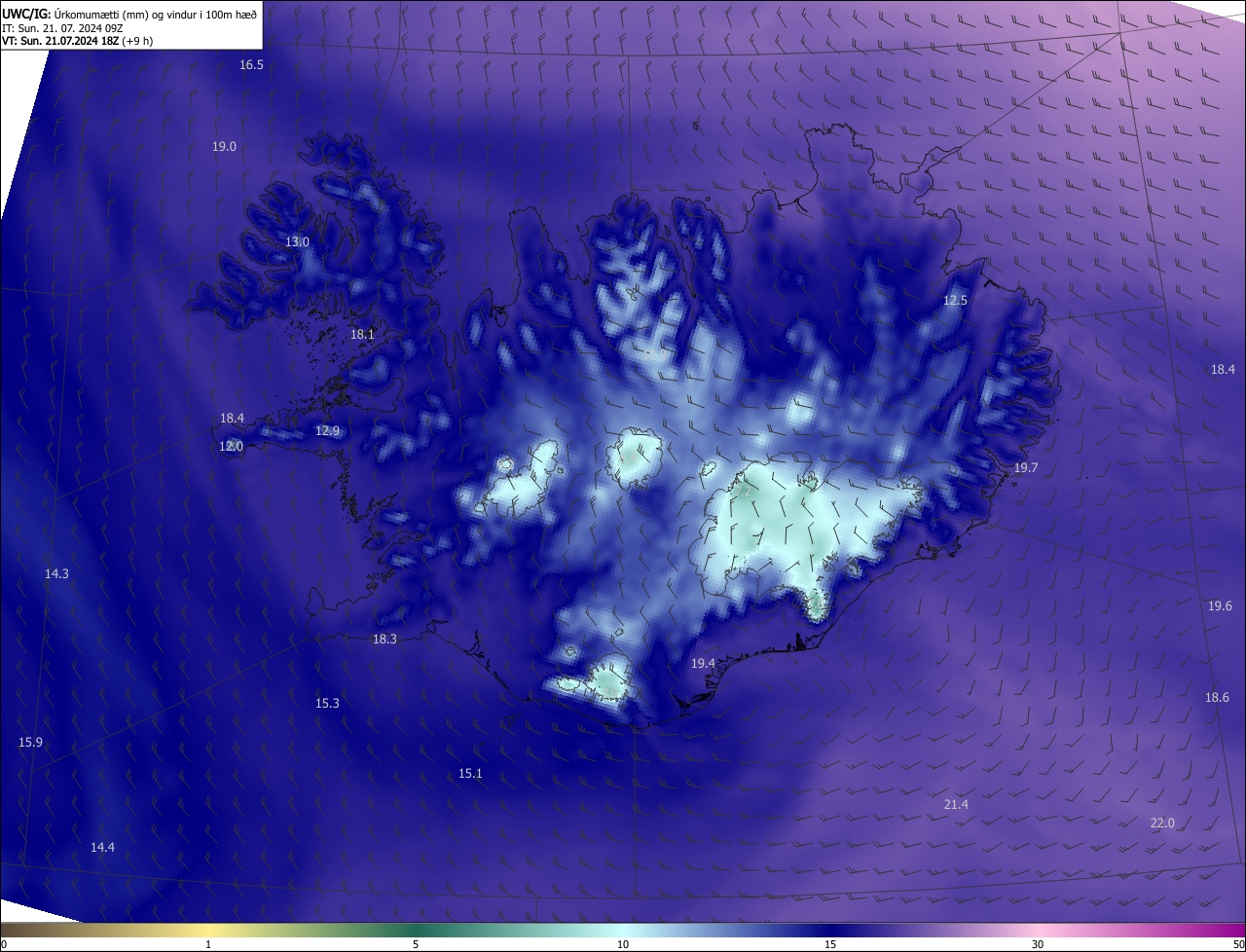
Task: Click the 15.3 value label
Action: click(327, 704)
